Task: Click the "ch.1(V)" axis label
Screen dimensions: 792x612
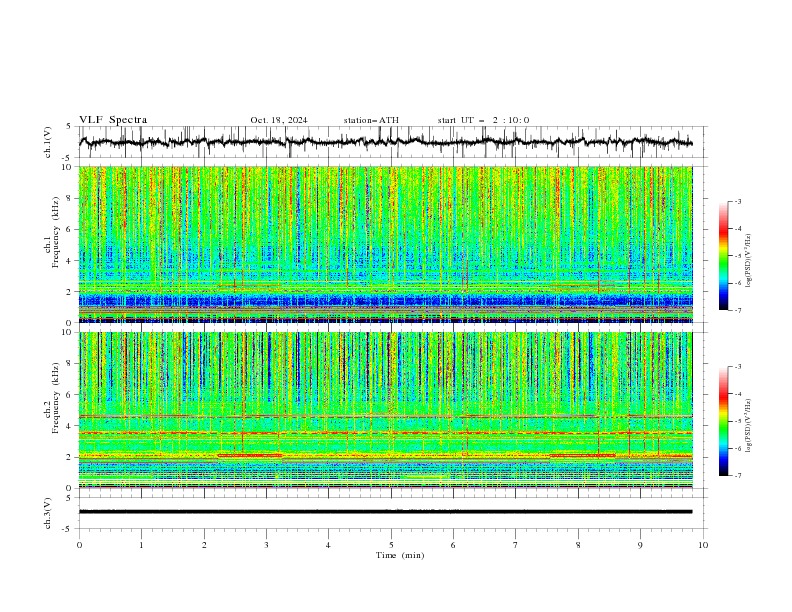Action: (48, 142)
